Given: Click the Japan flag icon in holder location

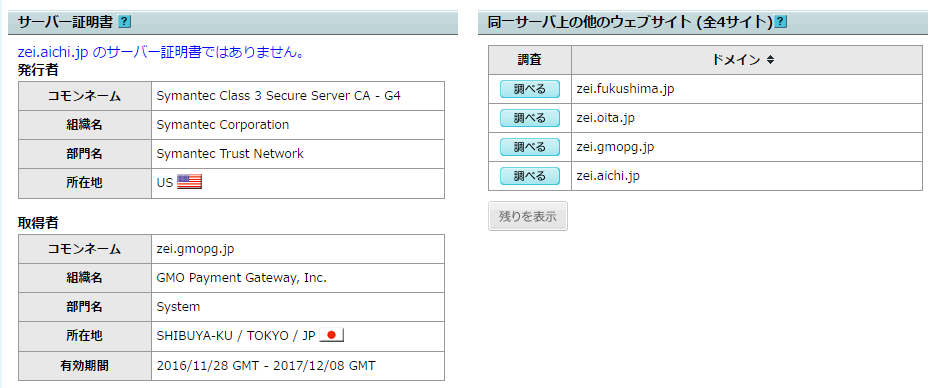Looking at the screenshot, I should point(332,335).
